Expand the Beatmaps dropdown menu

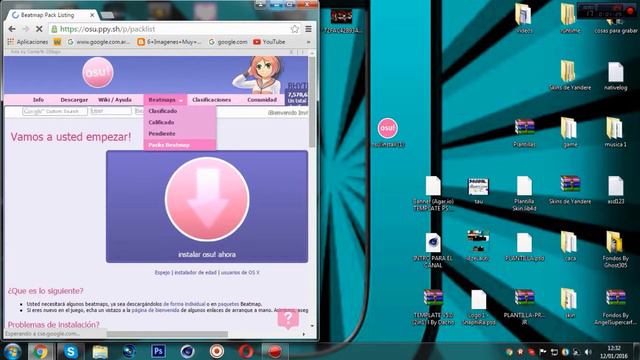(165, 100)
